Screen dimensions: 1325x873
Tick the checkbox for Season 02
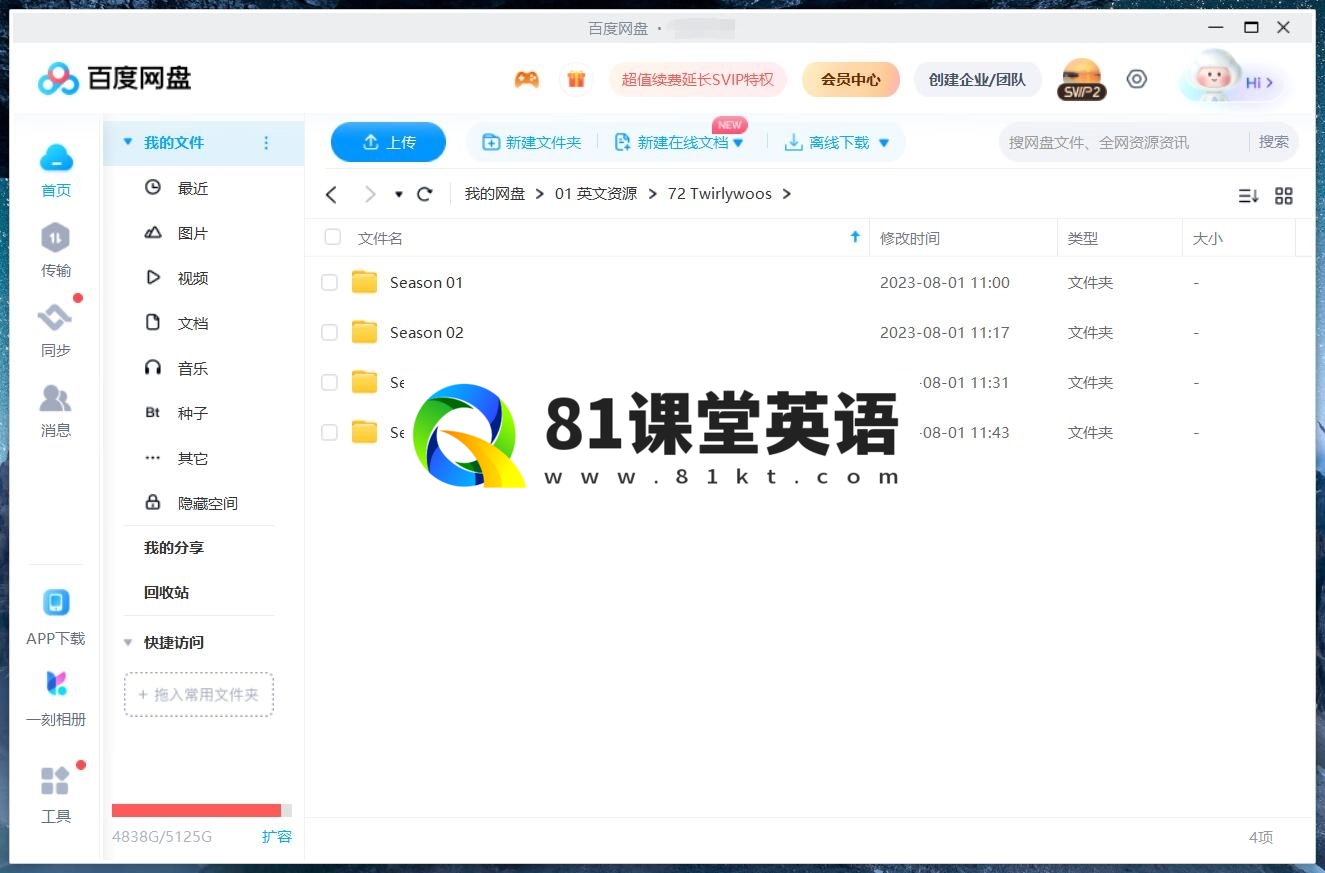click(329, 333)
